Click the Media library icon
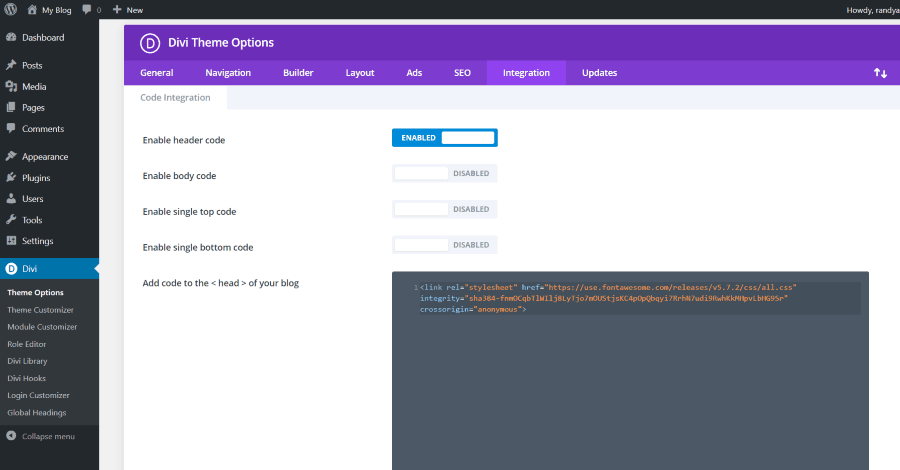The height and width of the screenshot is (470, 900). [11, 86]
